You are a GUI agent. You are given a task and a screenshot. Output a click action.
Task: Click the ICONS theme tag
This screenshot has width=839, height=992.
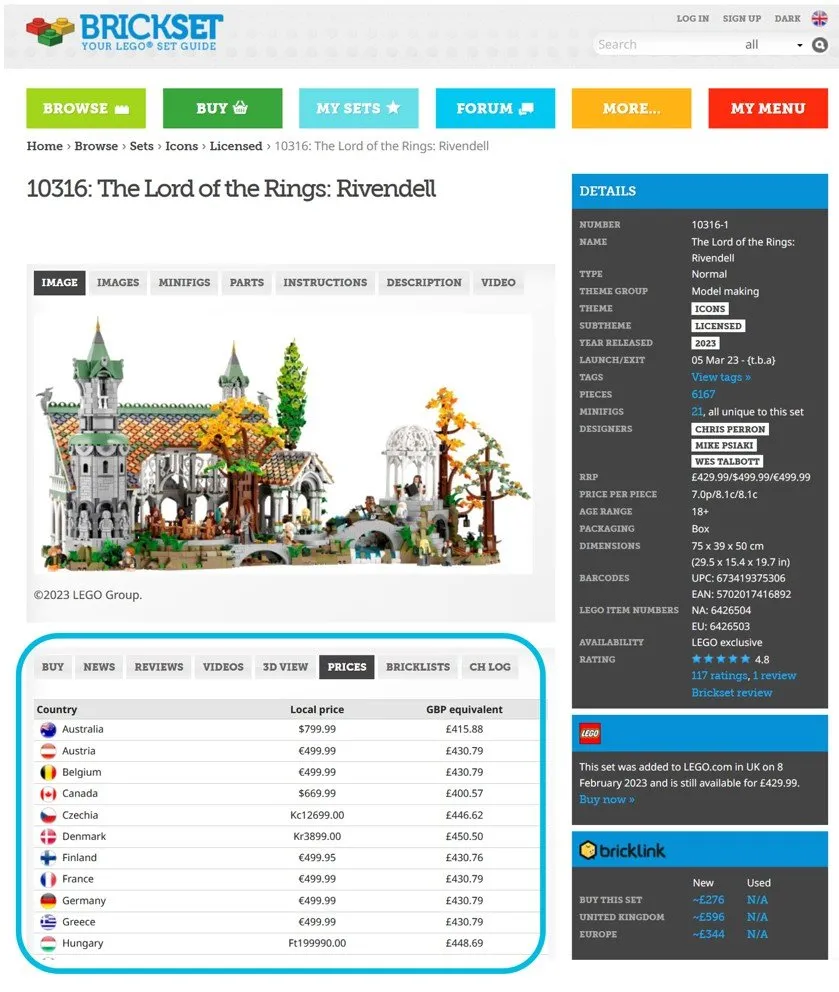710,309
